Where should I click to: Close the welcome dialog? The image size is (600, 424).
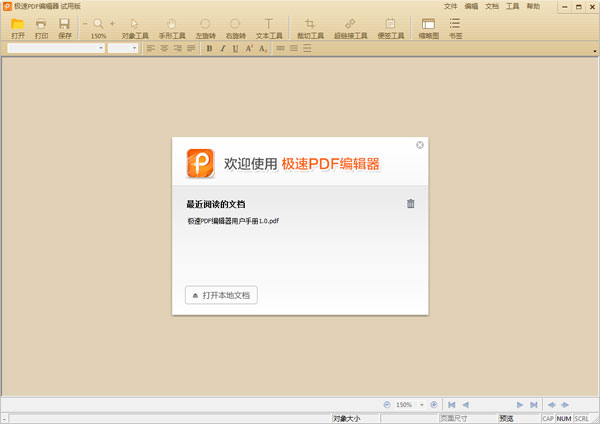click(x=420, y=145)
